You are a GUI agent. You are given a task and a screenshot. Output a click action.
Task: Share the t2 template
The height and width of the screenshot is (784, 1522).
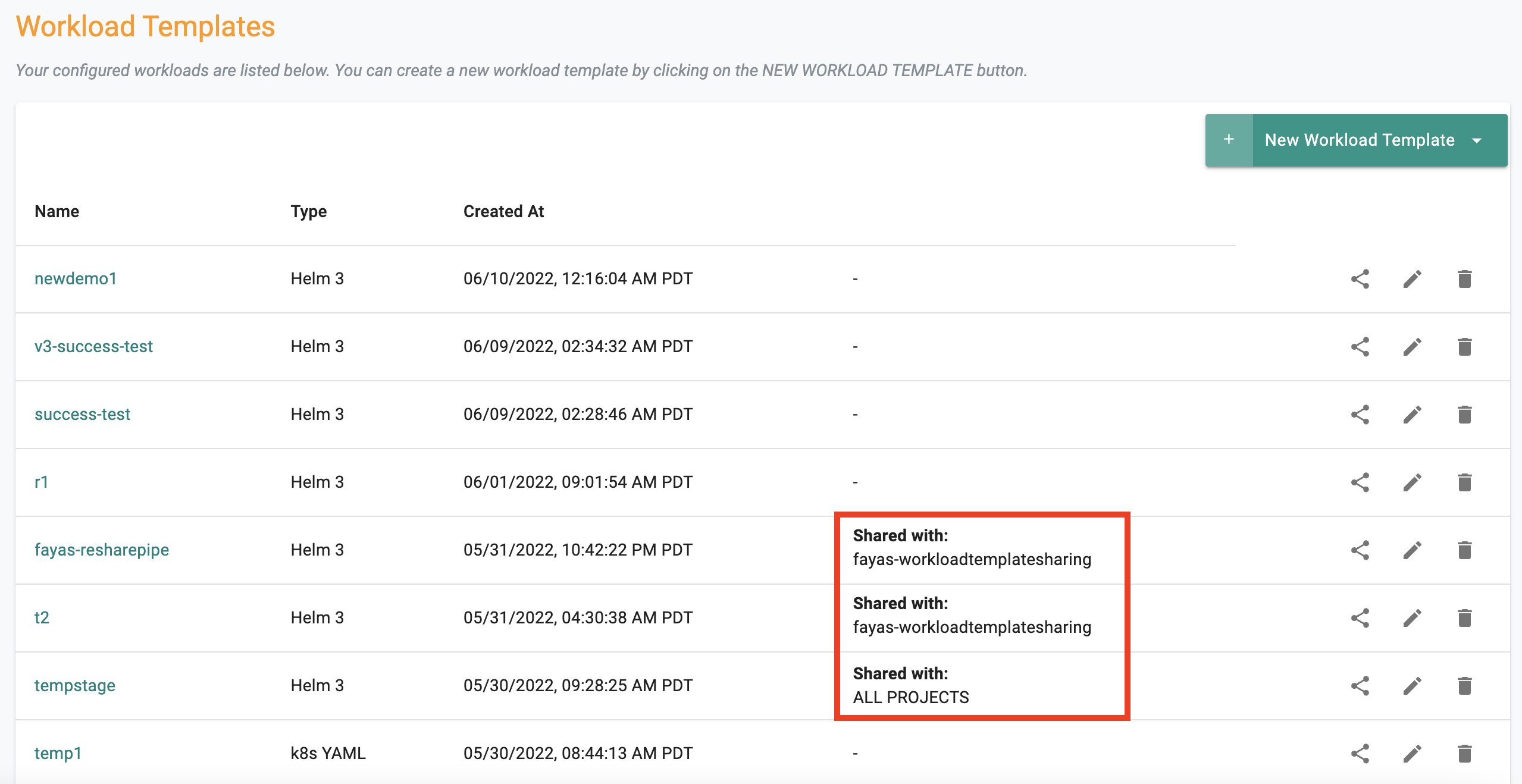pos(1360,618)
